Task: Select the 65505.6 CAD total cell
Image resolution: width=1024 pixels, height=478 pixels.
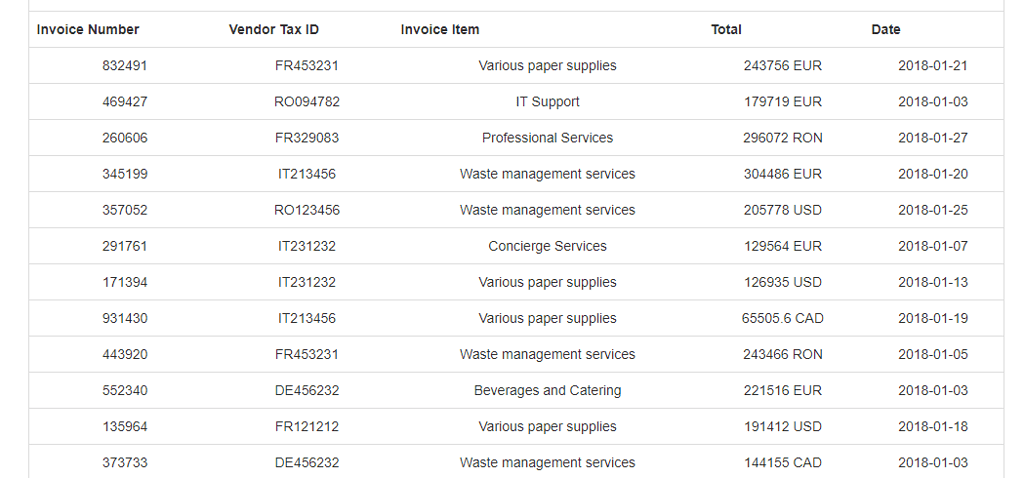Action: coord(783,318)
